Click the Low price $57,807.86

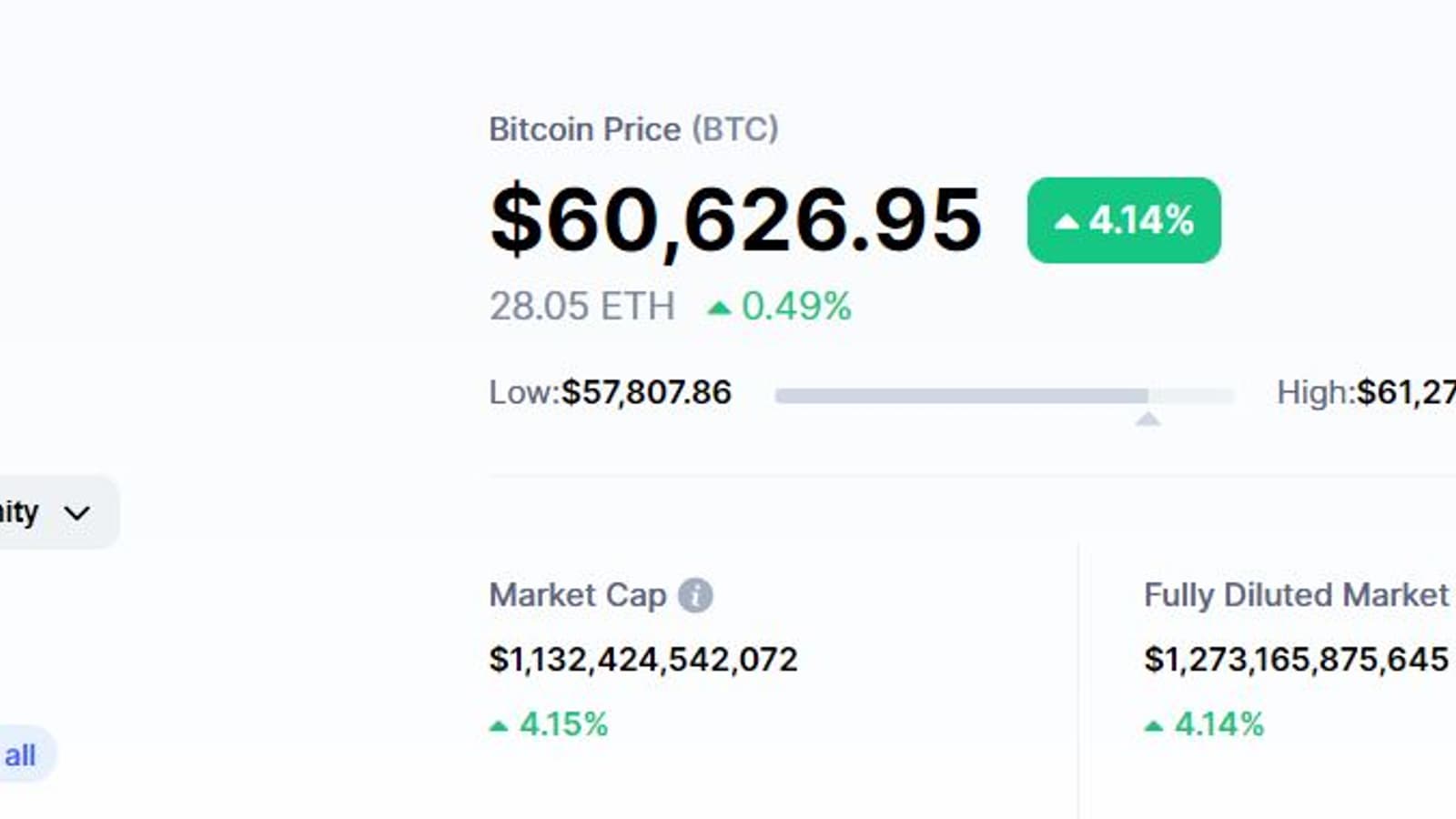point(646,392)
